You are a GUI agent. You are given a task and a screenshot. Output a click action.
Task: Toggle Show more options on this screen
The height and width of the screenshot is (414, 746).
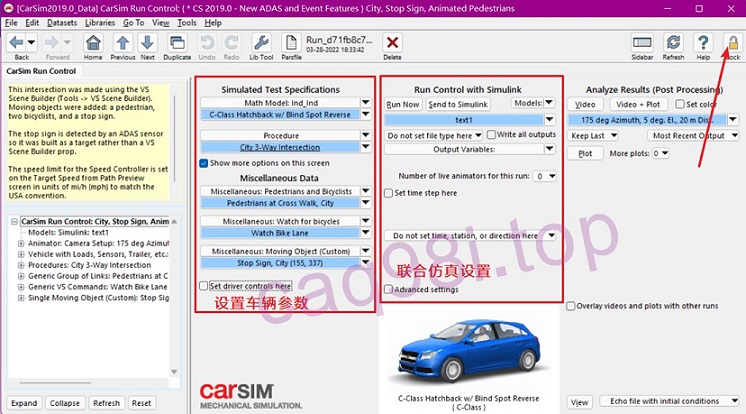[x=204, y=163]
